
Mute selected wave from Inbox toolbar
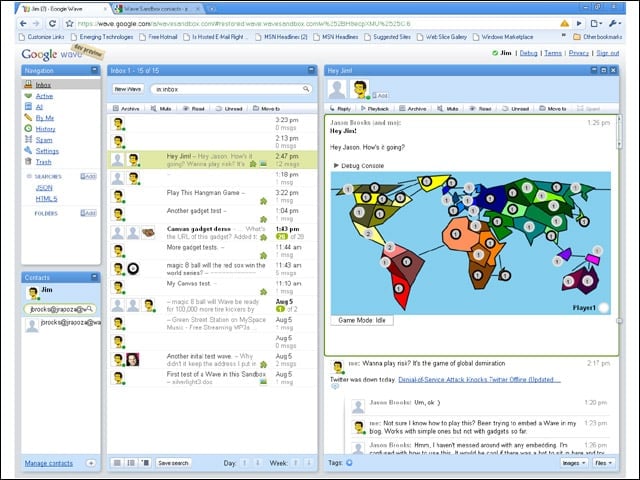tap(161, 109)
